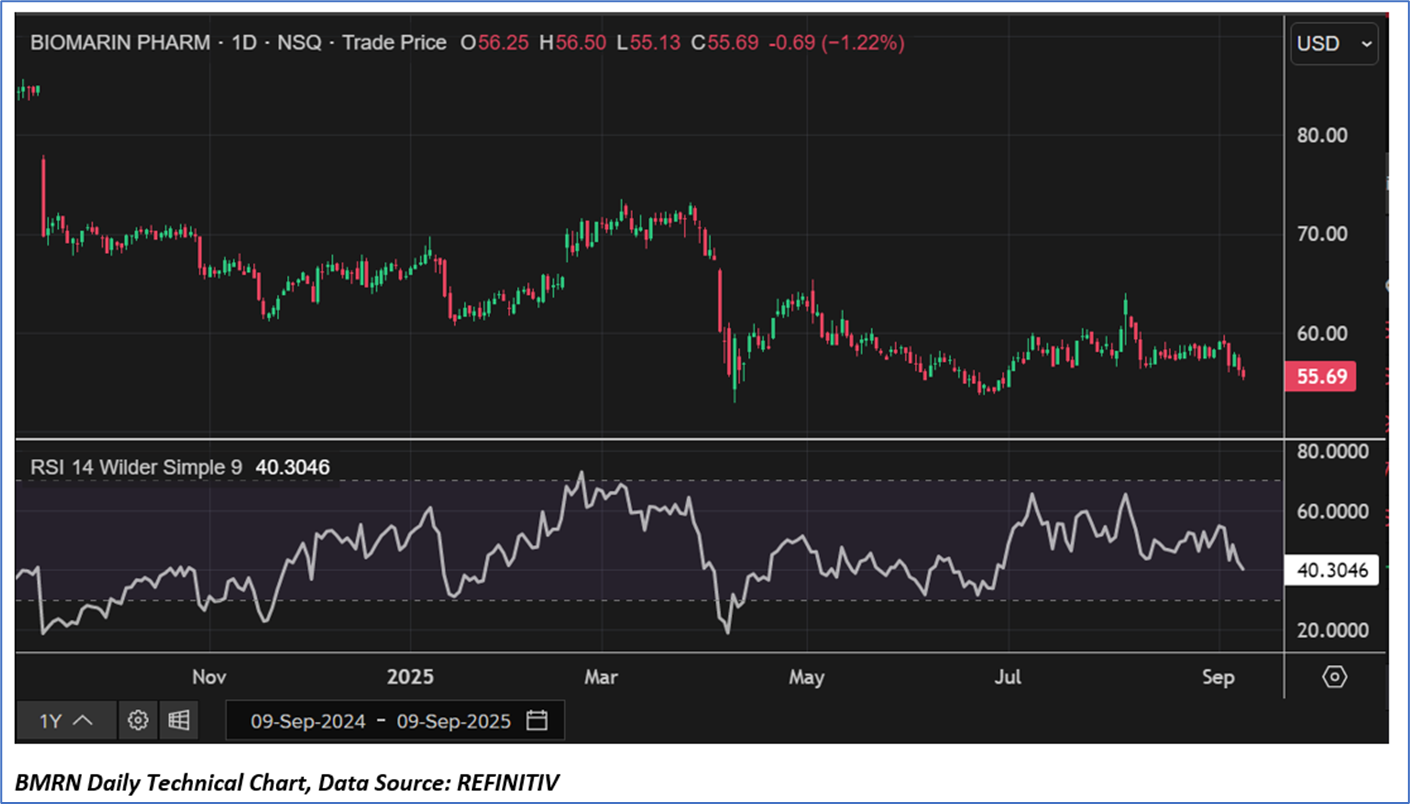Click the 2025 time axis label
Screen dimensions: 1410x804
[x=410, y=677]
